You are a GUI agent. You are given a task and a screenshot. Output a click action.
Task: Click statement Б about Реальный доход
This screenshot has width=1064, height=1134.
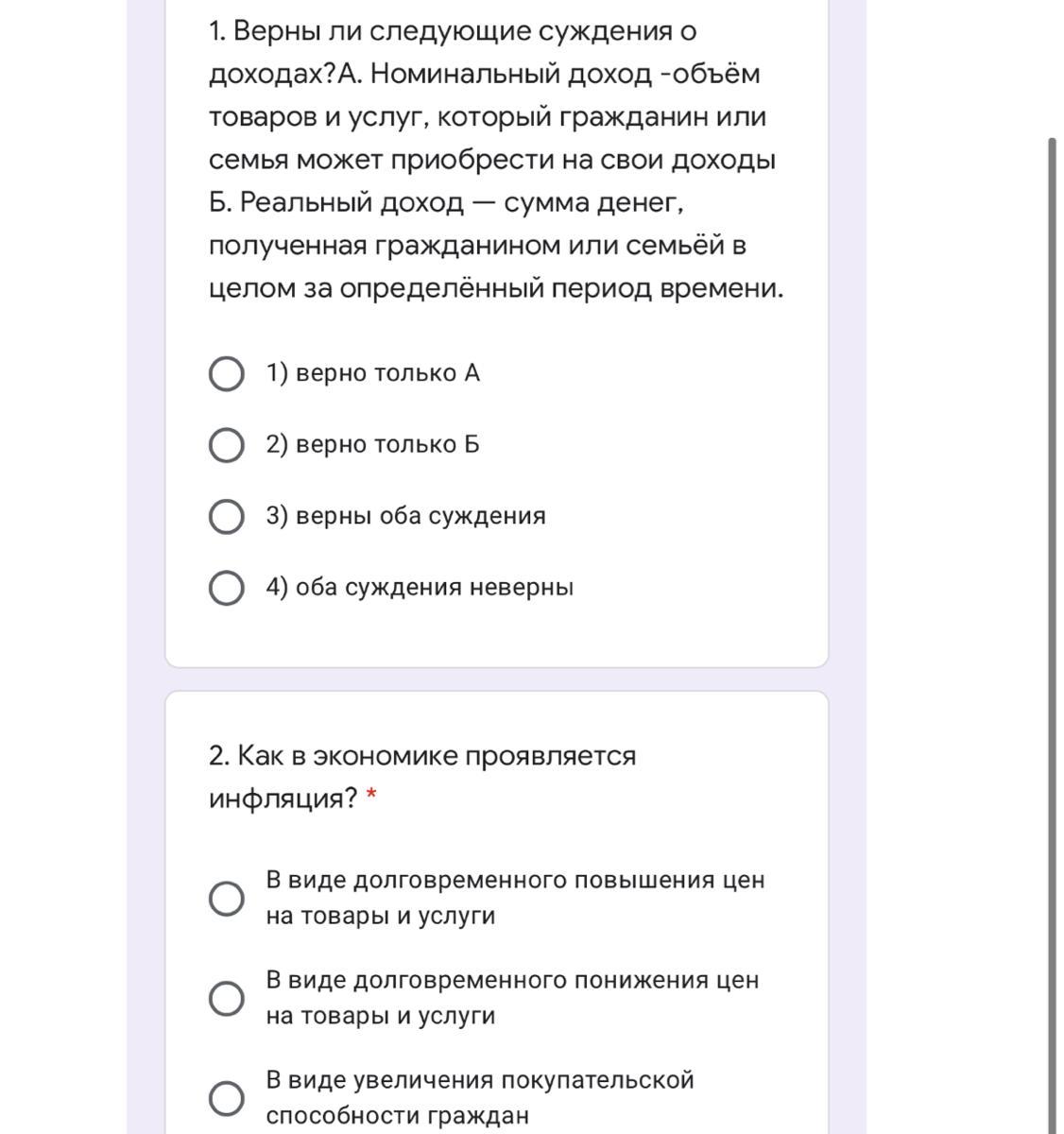pos(496,246)
